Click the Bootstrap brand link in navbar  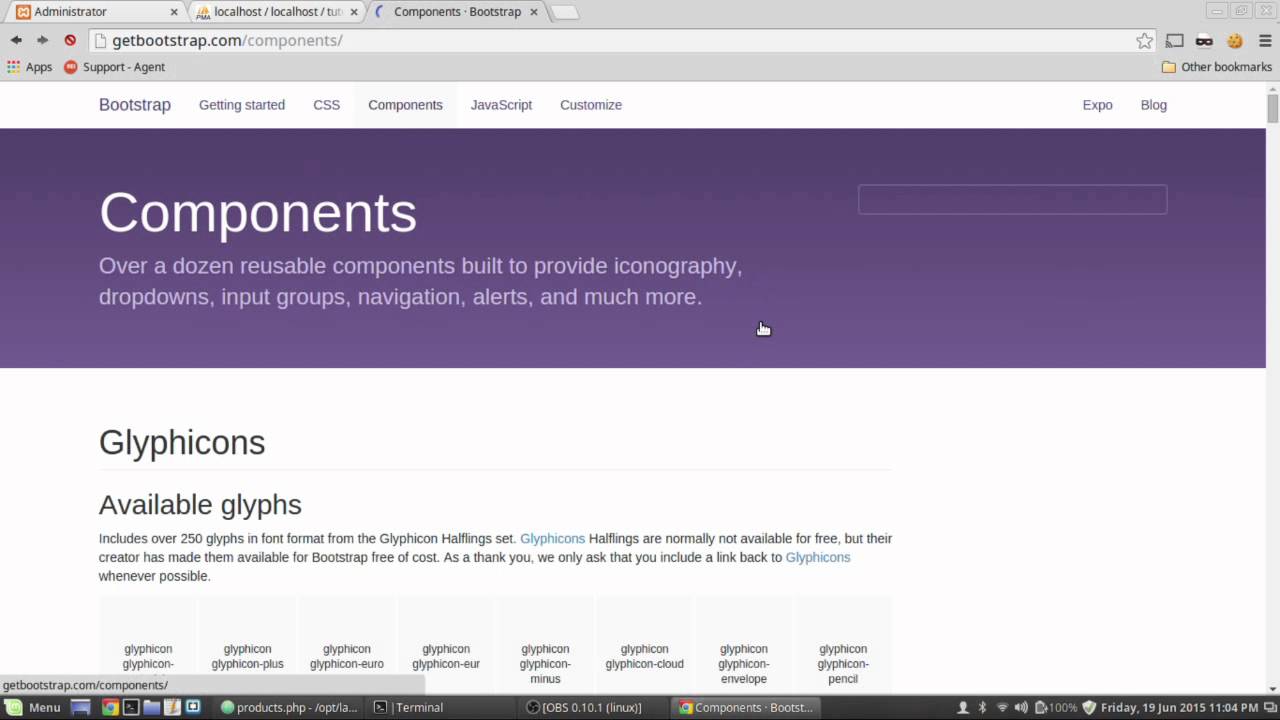135,105
